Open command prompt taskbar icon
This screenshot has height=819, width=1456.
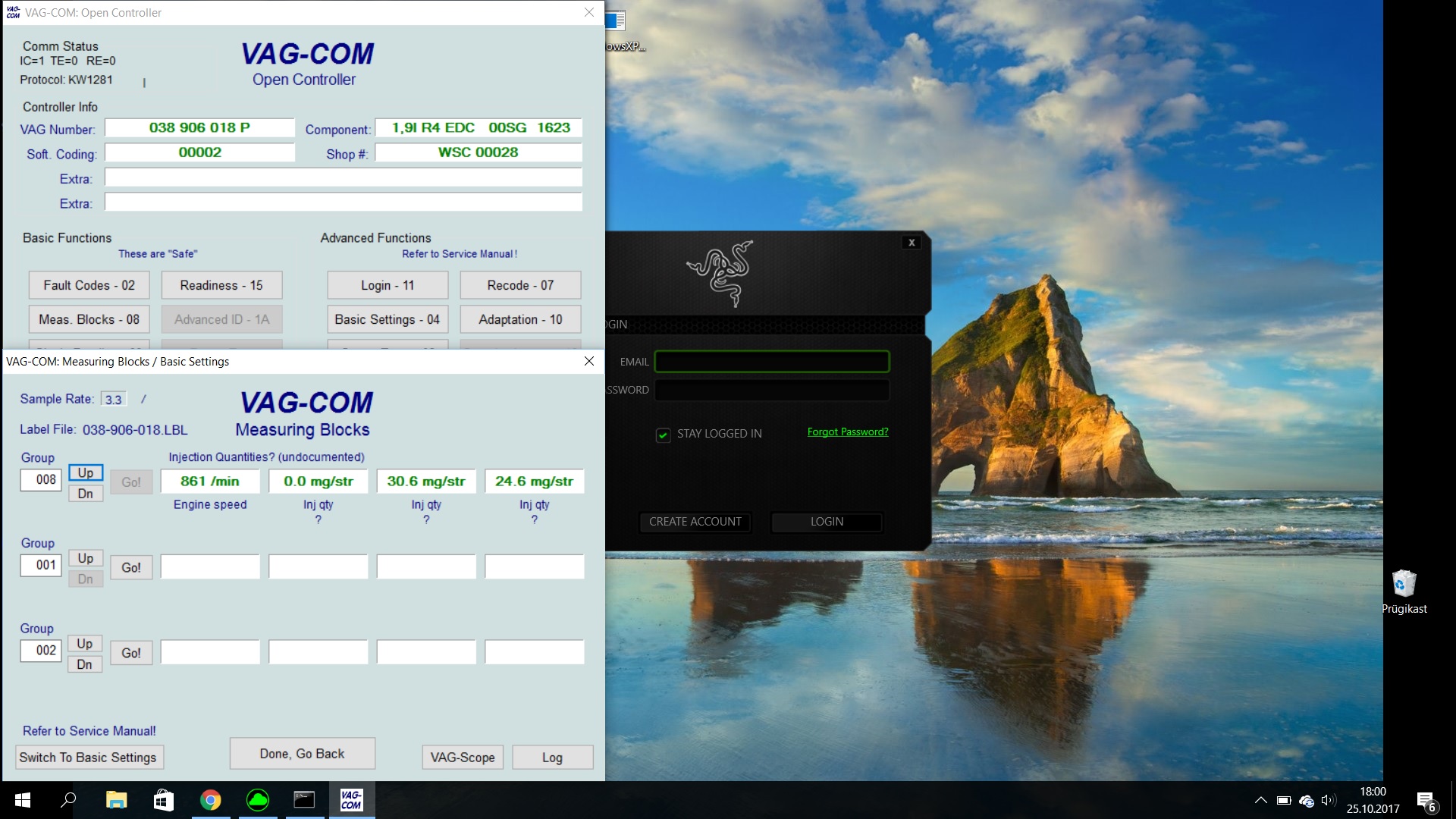coord(305,800)
